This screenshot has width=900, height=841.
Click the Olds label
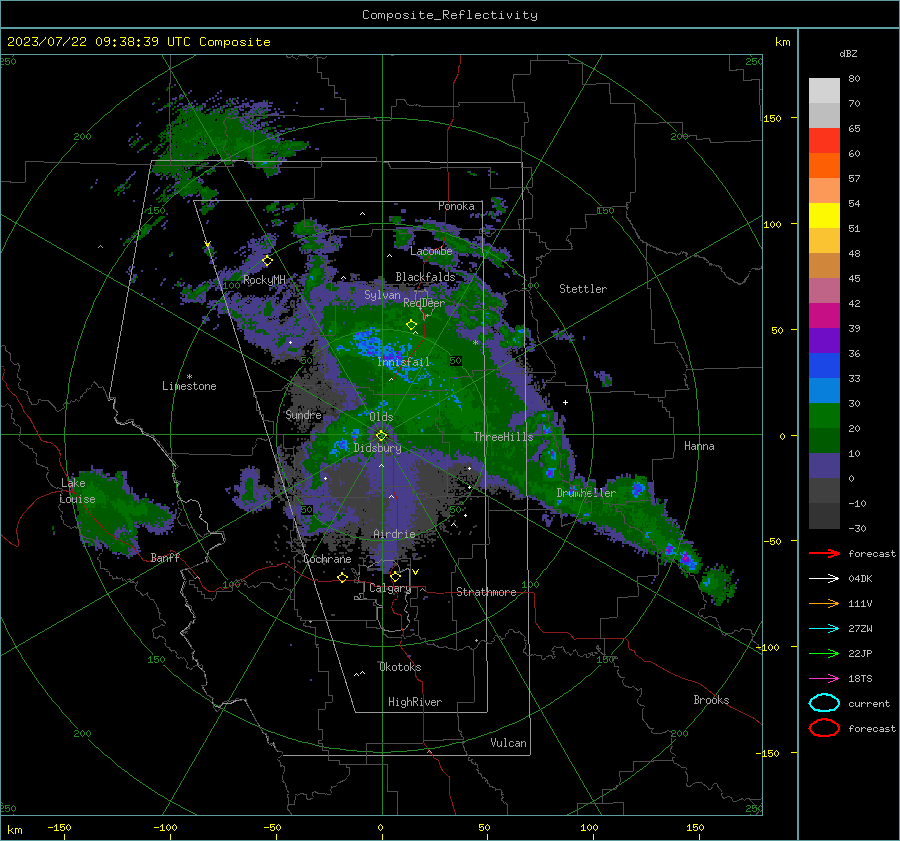point(381,416)
